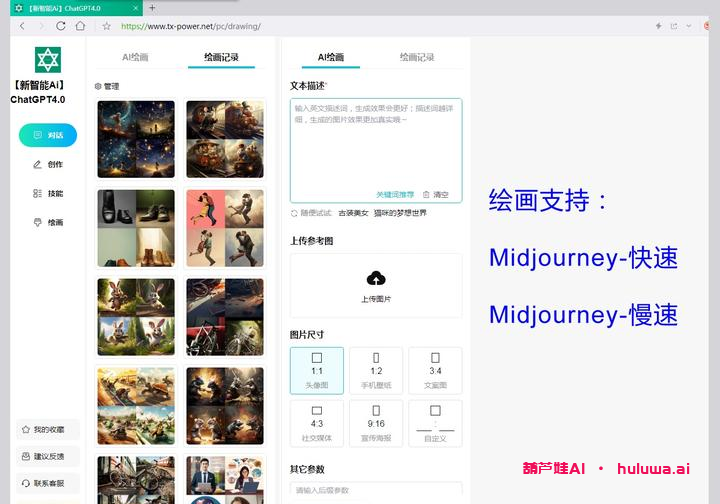Image resolution: width=720 pixels, height=504 pixels.
Task: Expand the address bar dropdown chevron
Action: click(689, 26)
